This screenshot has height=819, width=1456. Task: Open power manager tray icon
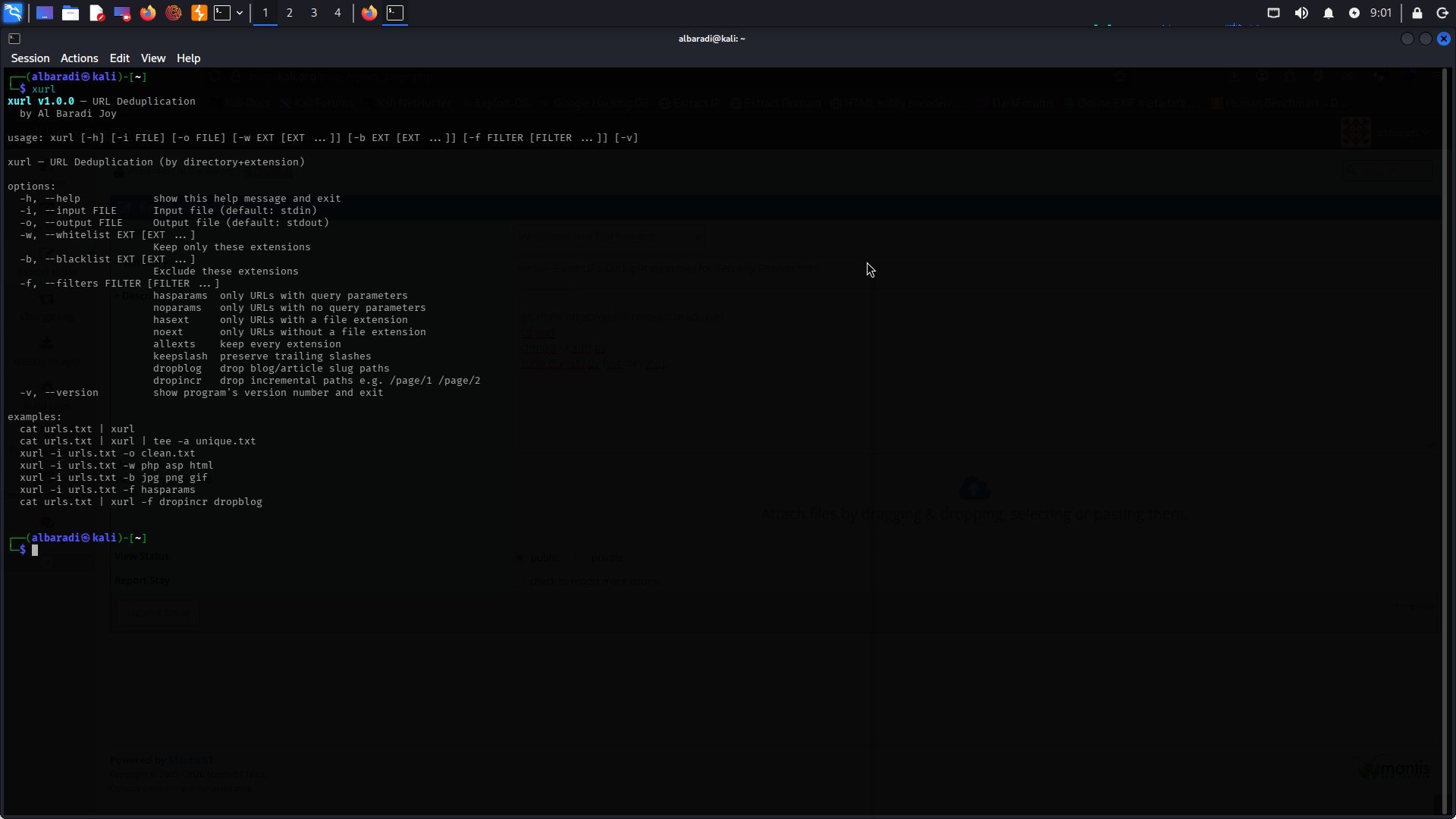pos(1354,13)
